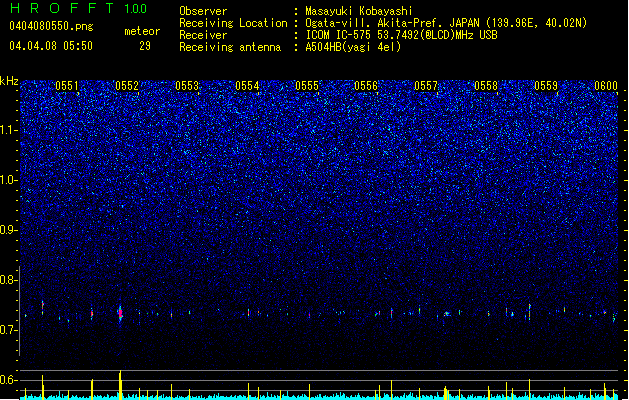Click the 0.8 kHz axis label

coord(8,280)
